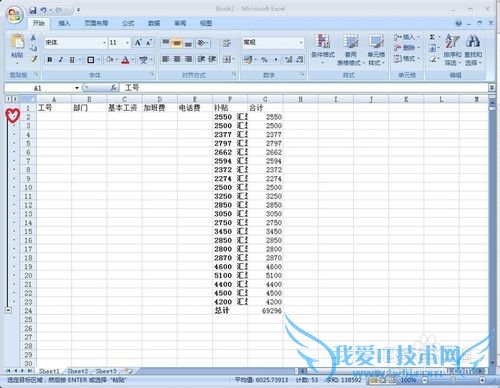Toggle top vertical alignment

(166, 43)
